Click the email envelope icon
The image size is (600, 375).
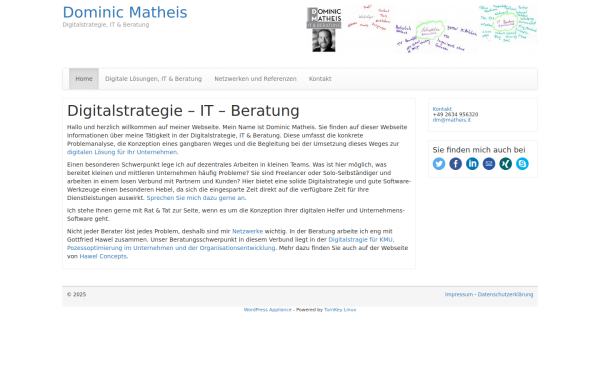pos(489,164)
